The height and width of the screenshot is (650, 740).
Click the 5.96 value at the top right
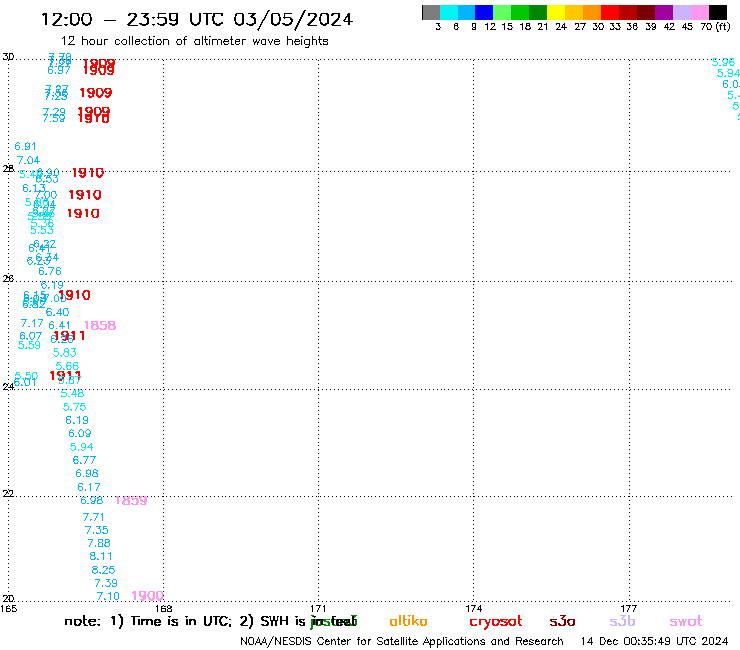[x=723, y=62]
